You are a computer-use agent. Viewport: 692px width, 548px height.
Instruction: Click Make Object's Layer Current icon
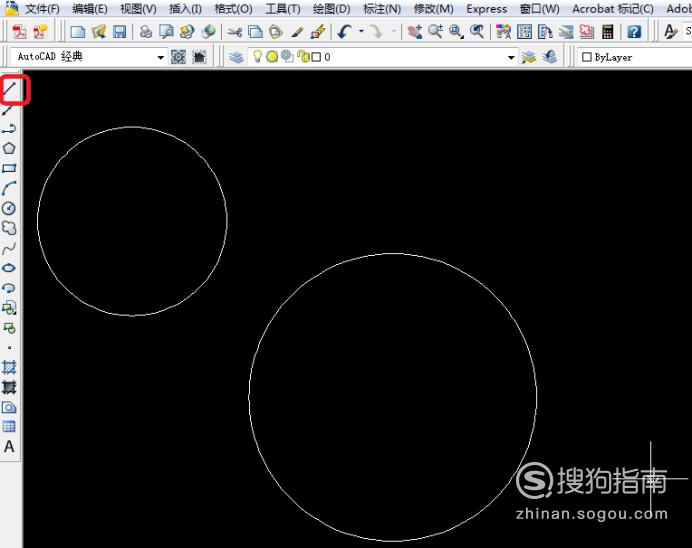click(528, 57)
